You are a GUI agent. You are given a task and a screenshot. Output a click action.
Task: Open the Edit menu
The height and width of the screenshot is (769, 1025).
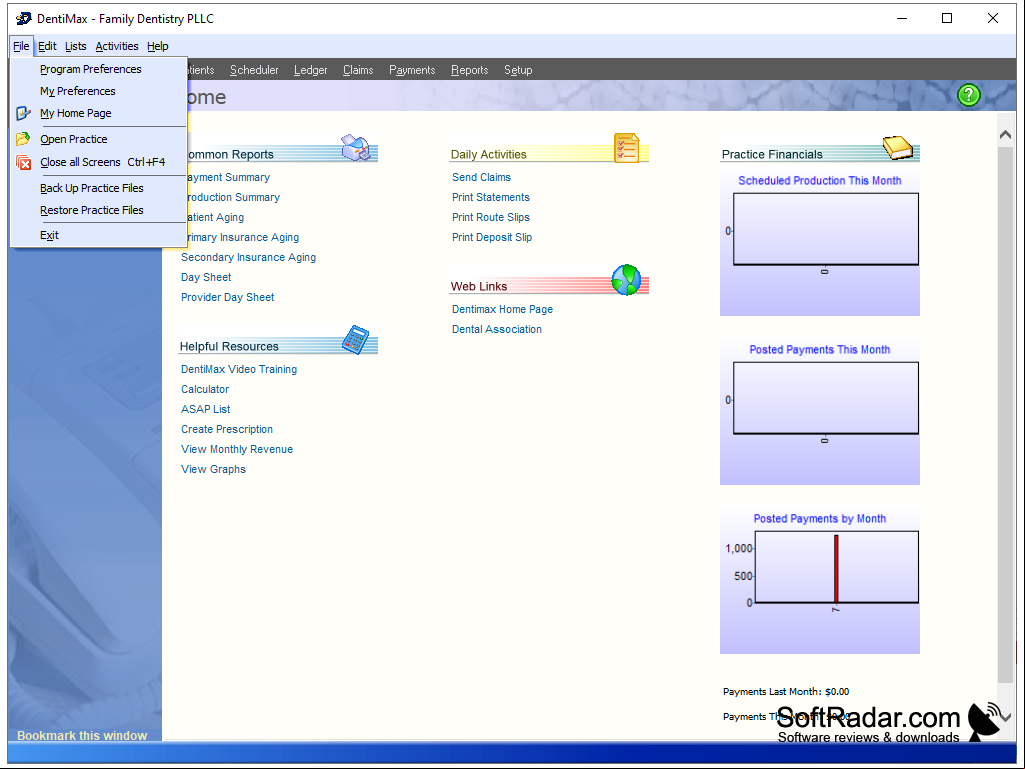(47, 46)
